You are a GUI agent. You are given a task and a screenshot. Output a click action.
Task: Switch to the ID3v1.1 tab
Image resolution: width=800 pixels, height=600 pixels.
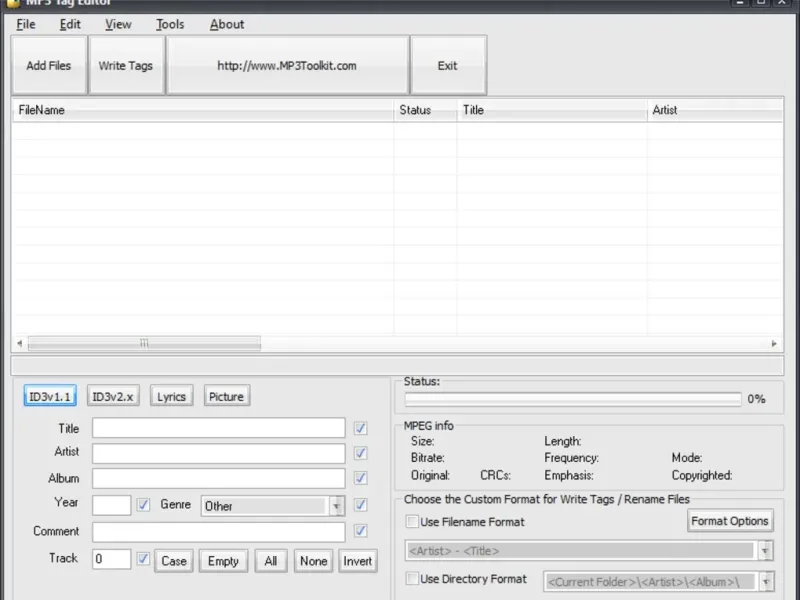(x=50, y=396)
